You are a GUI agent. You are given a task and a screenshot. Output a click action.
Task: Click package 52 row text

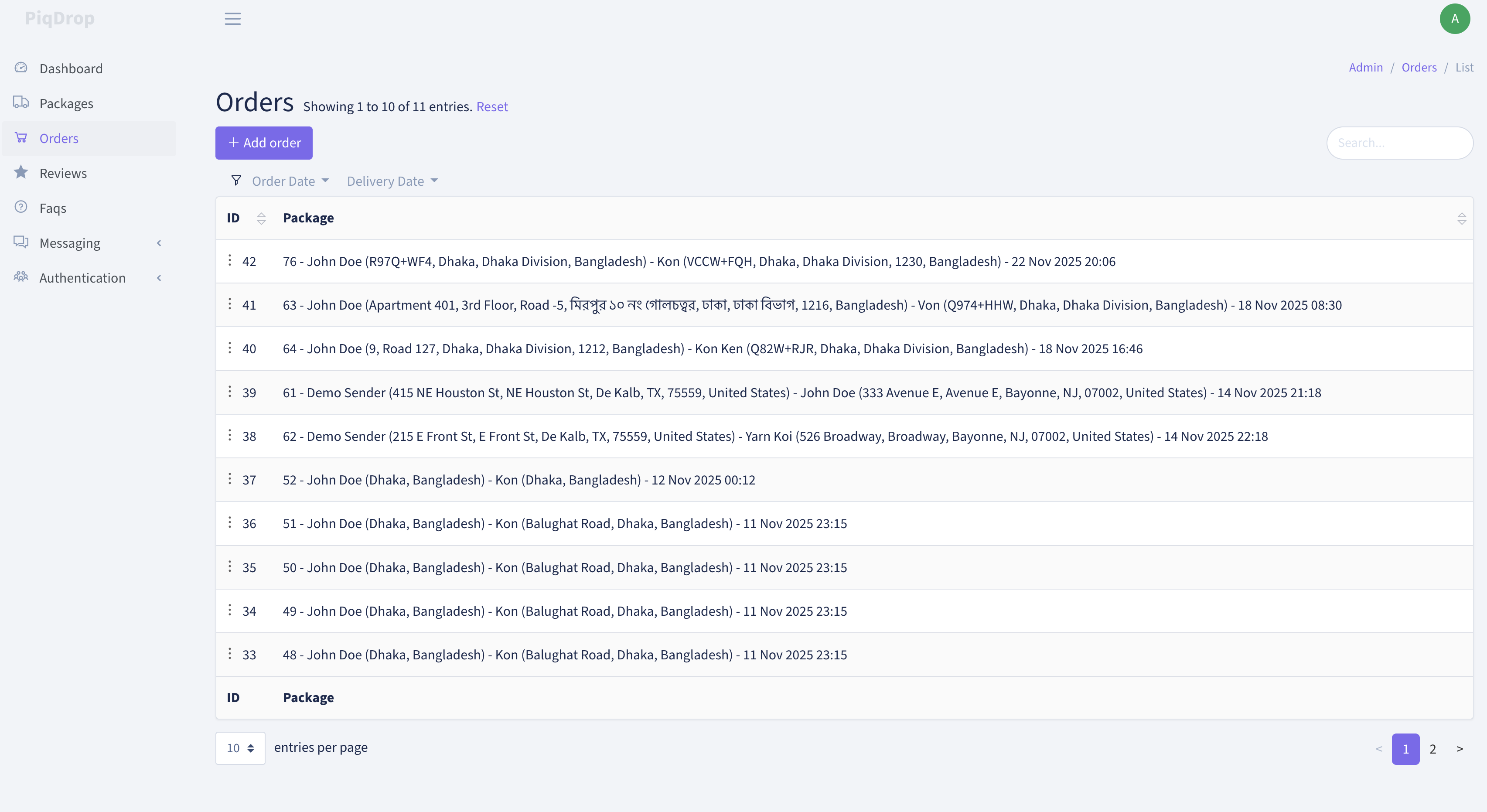(518, 480)
